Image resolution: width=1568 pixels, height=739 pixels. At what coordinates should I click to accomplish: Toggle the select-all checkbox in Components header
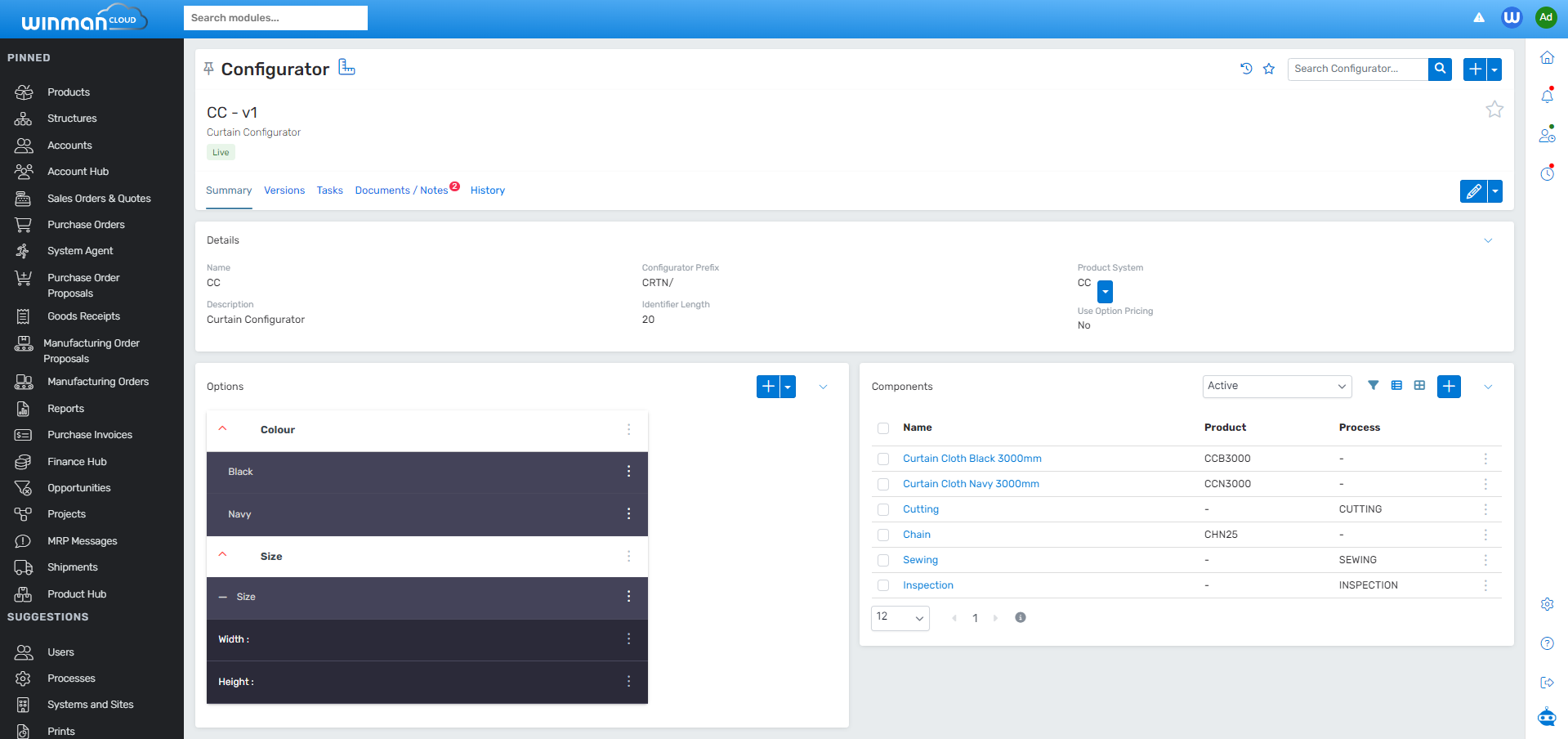(x=883, y=428)
